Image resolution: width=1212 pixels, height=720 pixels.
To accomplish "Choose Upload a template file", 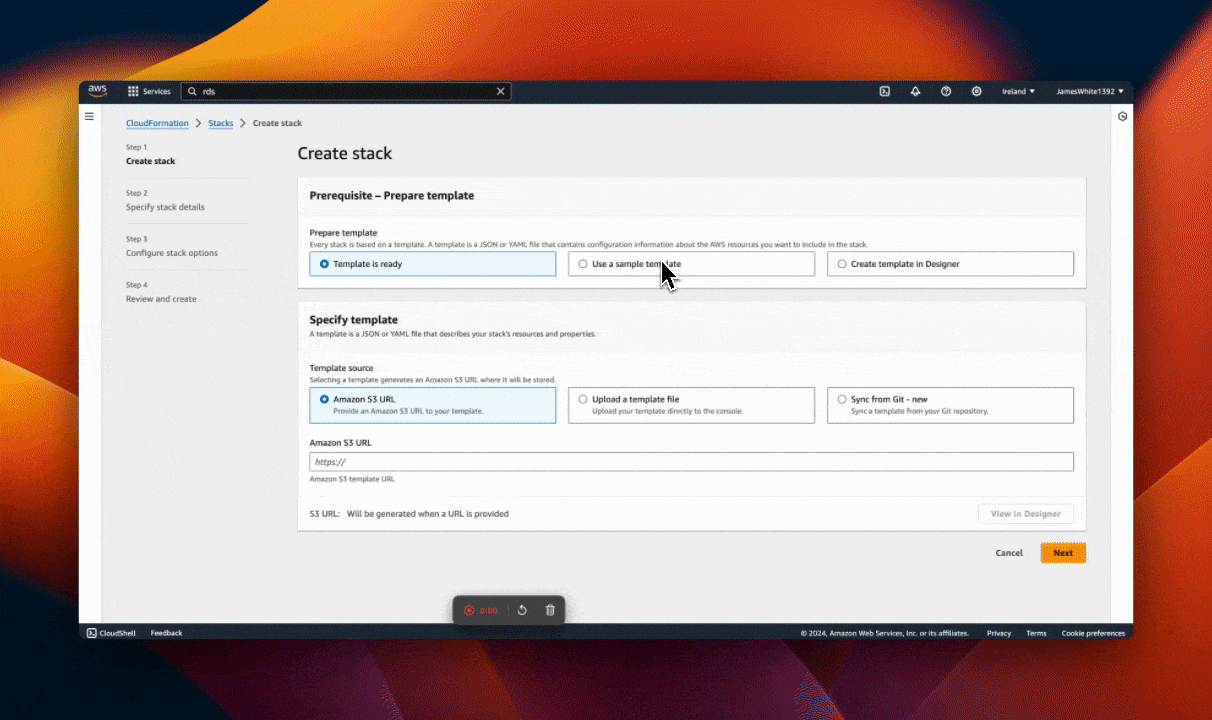I will 691,405.
